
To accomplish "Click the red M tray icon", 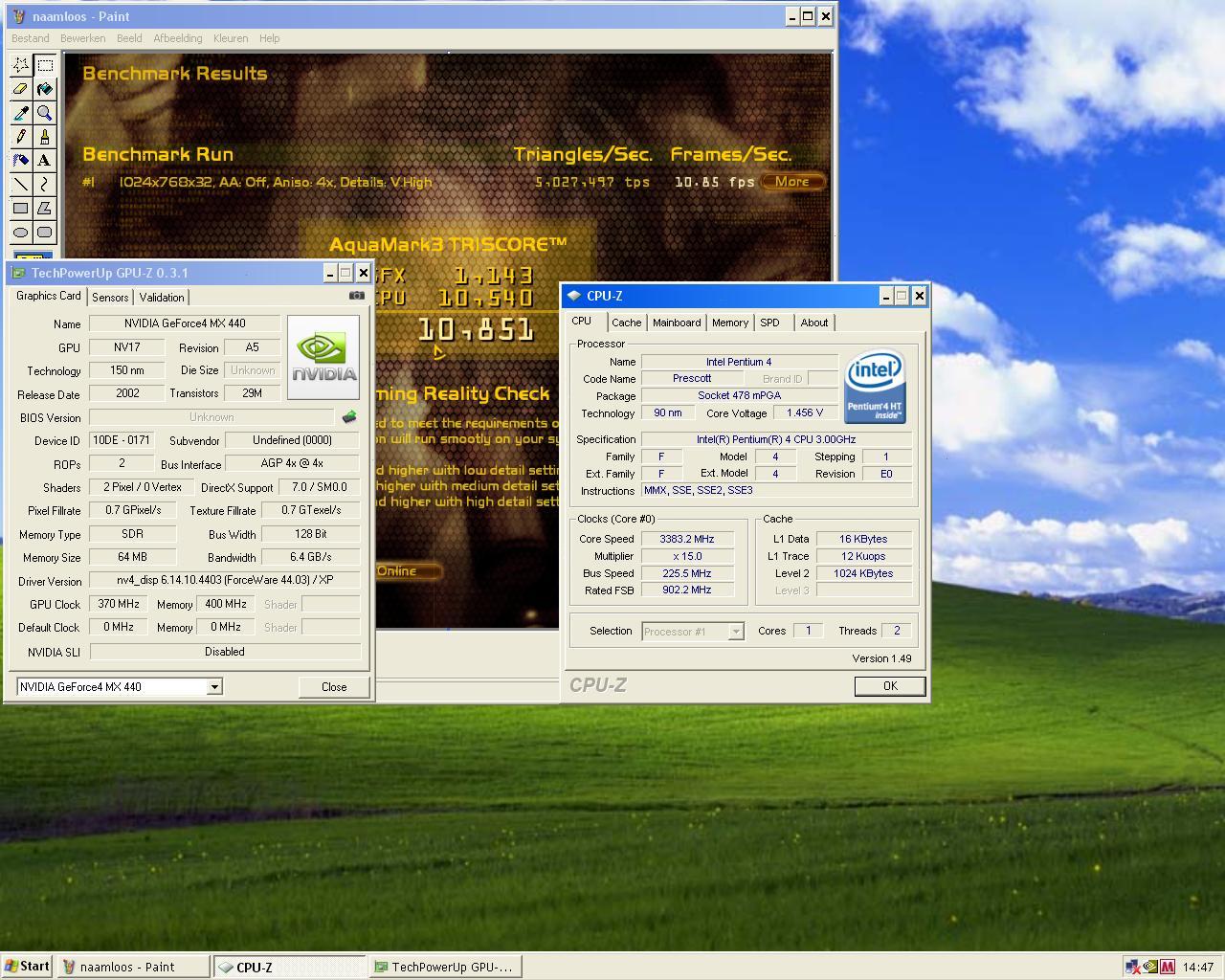I will pos(1168,967).
